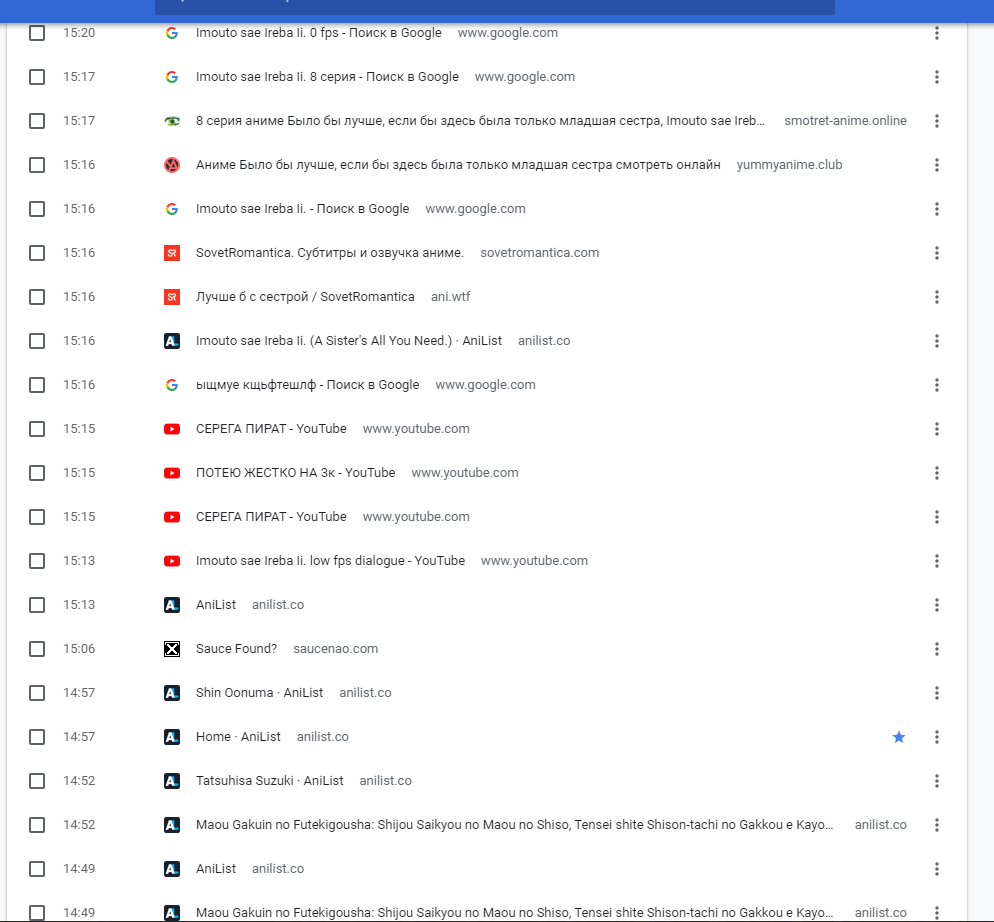
Task: Click the yummyanime.club domain text
Action: click(x=789, y=165)
